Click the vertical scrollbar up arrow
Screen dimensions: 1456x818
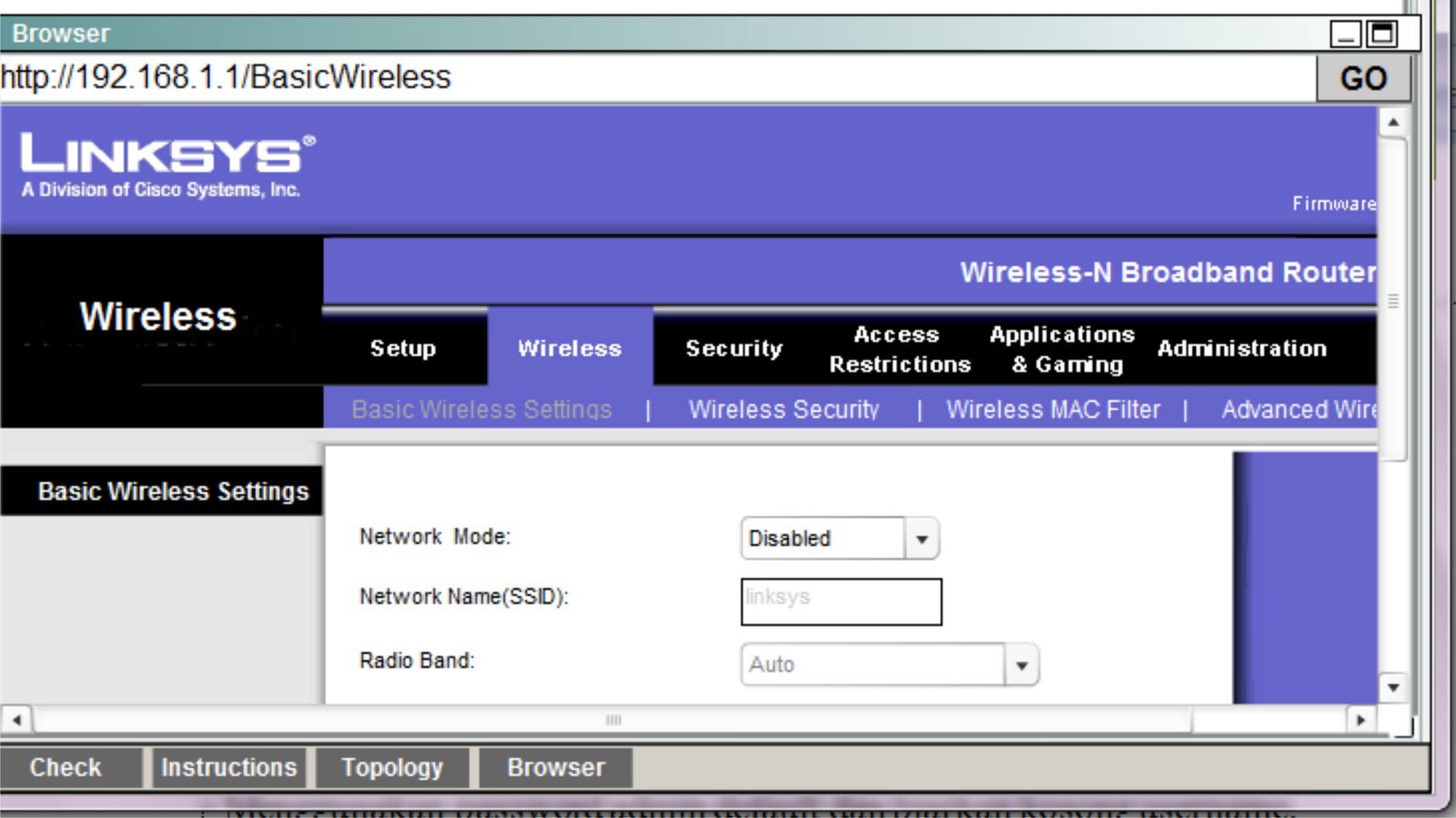click(x=1393, y=122)
